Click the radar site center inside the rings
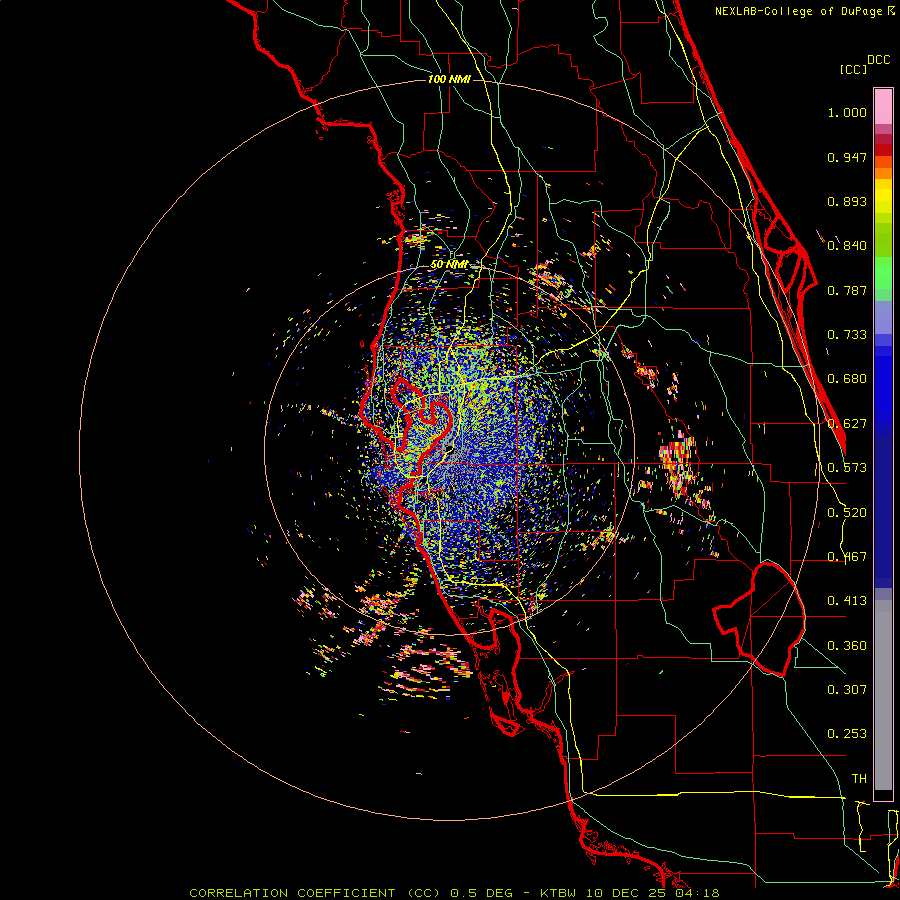Screen dimensions: 900x900 449,451
